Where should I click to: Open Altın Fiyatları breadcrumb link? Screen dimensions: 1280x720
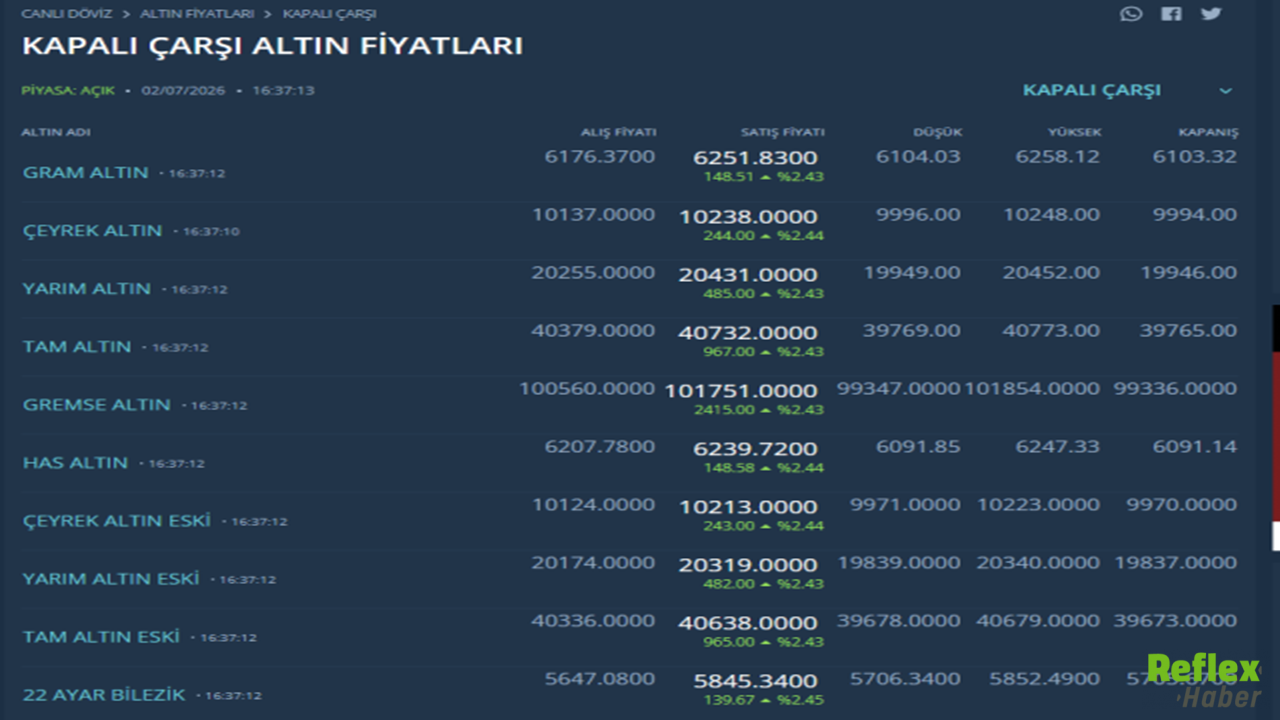point(197,14)
